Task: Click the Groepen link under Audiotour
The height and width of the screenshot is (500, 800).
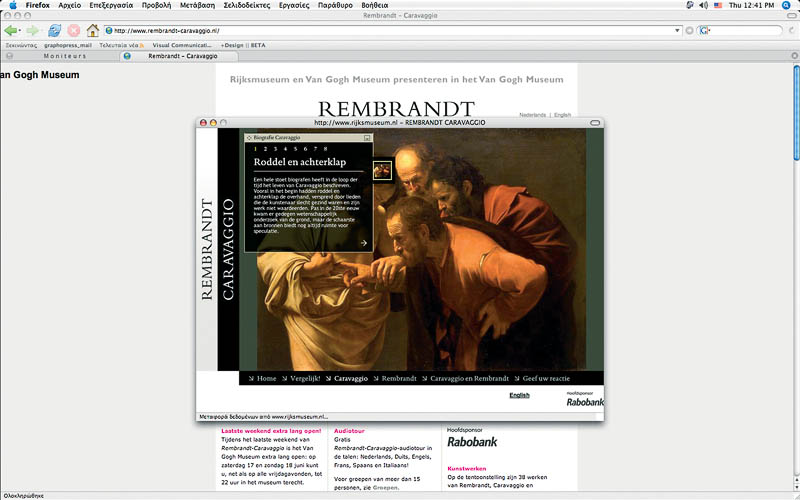Action: click(x=386, y=488)
